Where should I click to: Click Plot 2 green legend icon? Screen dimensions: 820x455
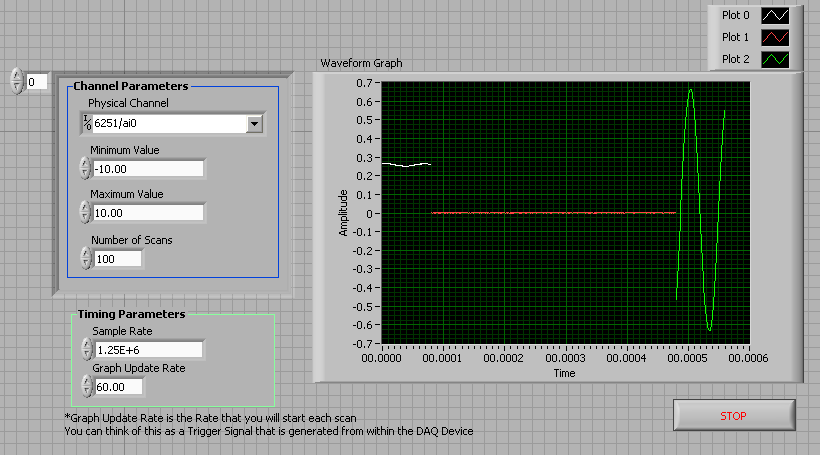click(x=776, y=59)
